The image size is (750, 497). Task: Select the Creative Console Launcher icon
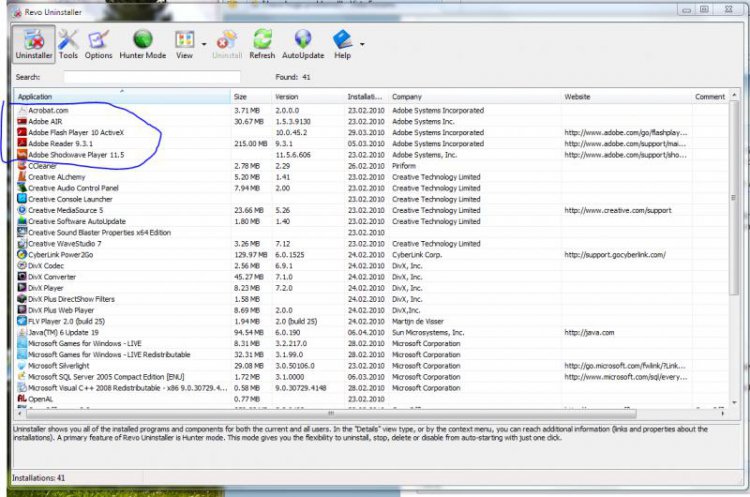22,199
